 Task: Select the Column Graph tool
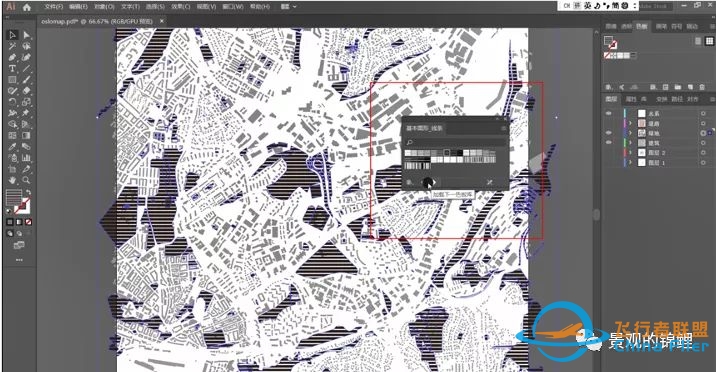pyautogui.click(x=26, y=158)
